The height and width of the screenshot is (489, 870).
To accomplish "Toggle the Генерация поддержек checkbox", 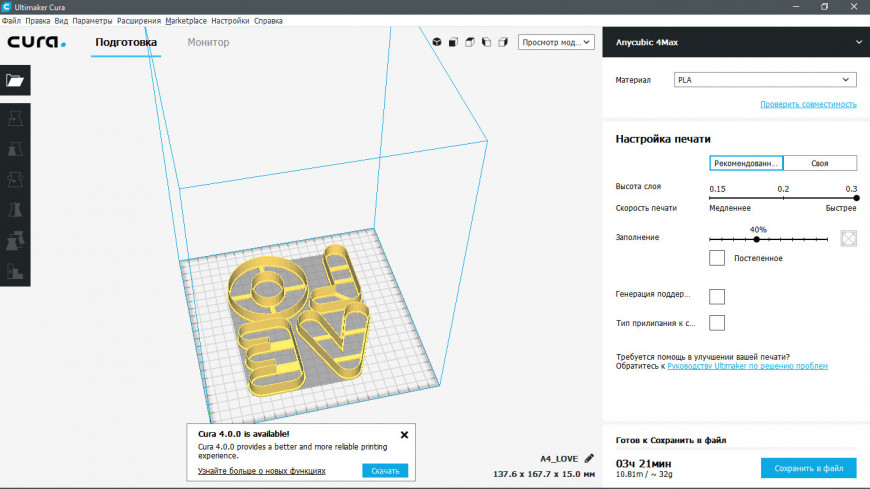I will (717, 296).
